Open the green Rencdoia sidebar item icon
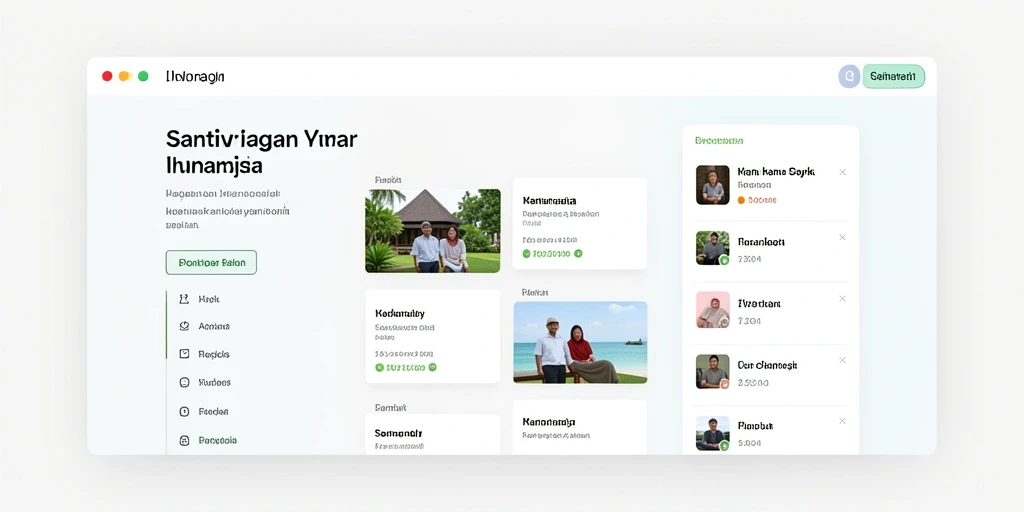 (x=184, y=440)
